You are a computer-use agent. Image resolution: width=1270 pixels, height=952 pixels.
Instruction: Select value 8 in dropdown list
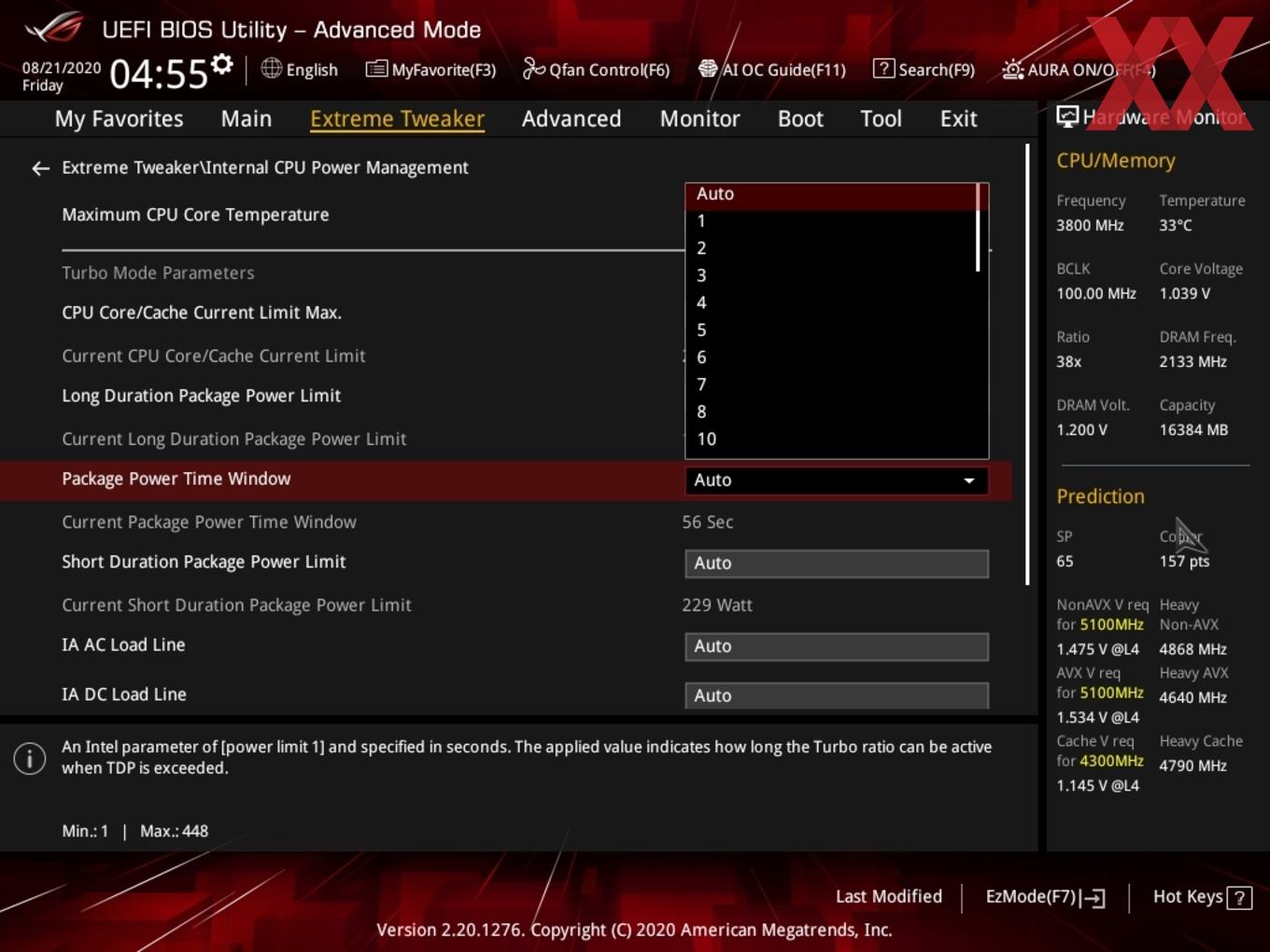click(x=831, y=412)
